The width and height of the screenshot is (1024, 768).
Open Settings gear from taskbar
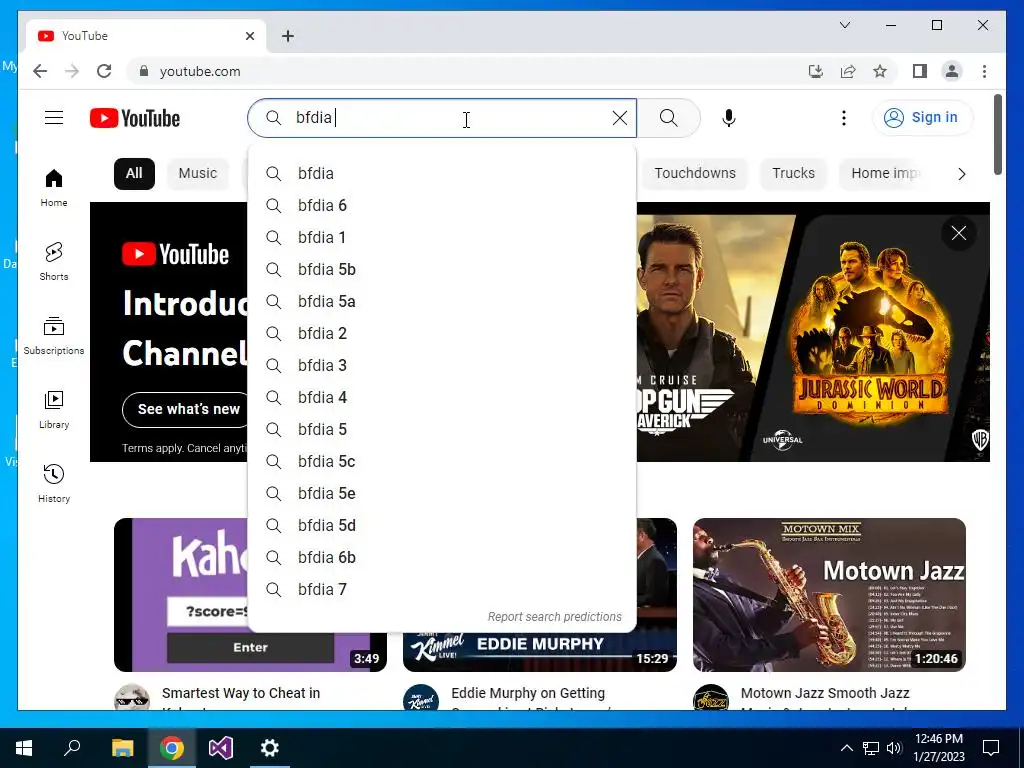tap(270, 748)
